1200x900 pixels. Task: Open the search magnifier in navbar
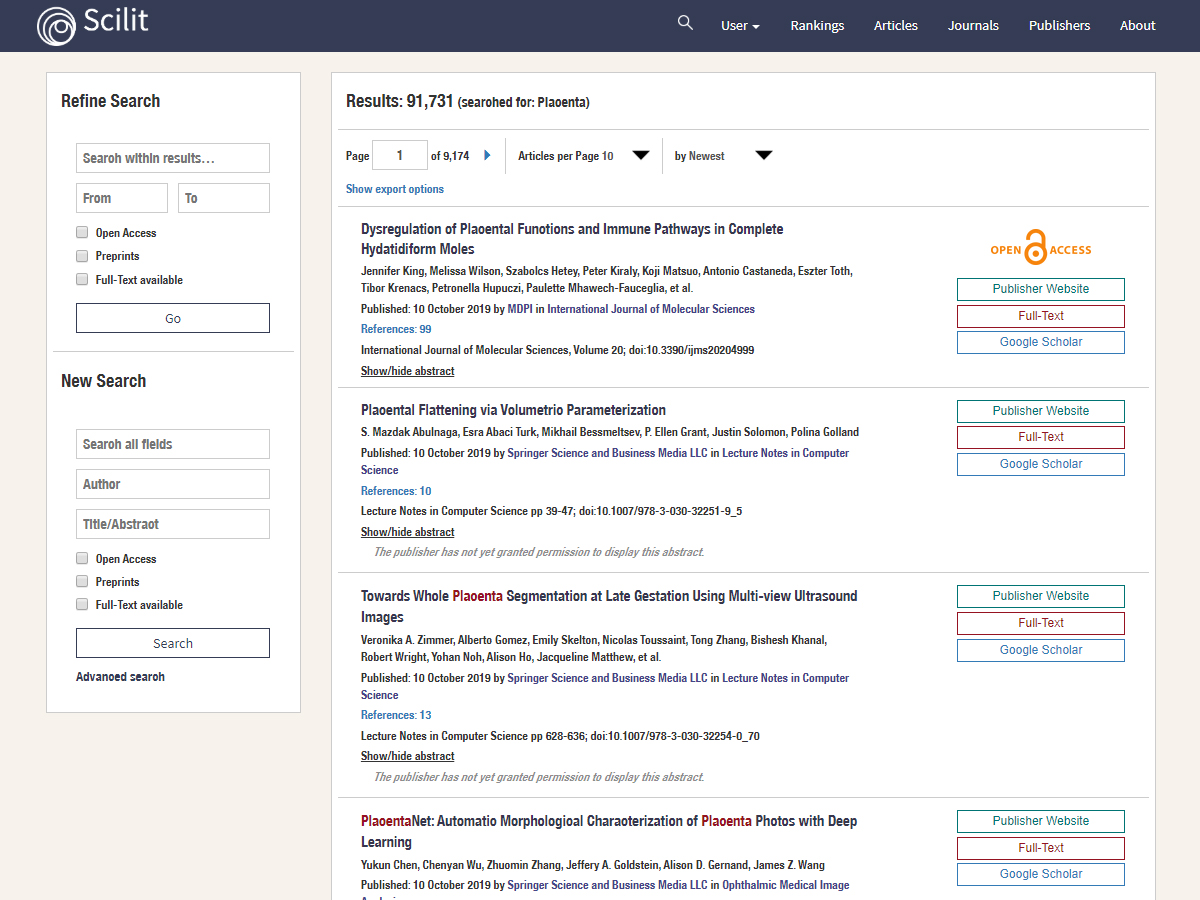coord(685,23)
